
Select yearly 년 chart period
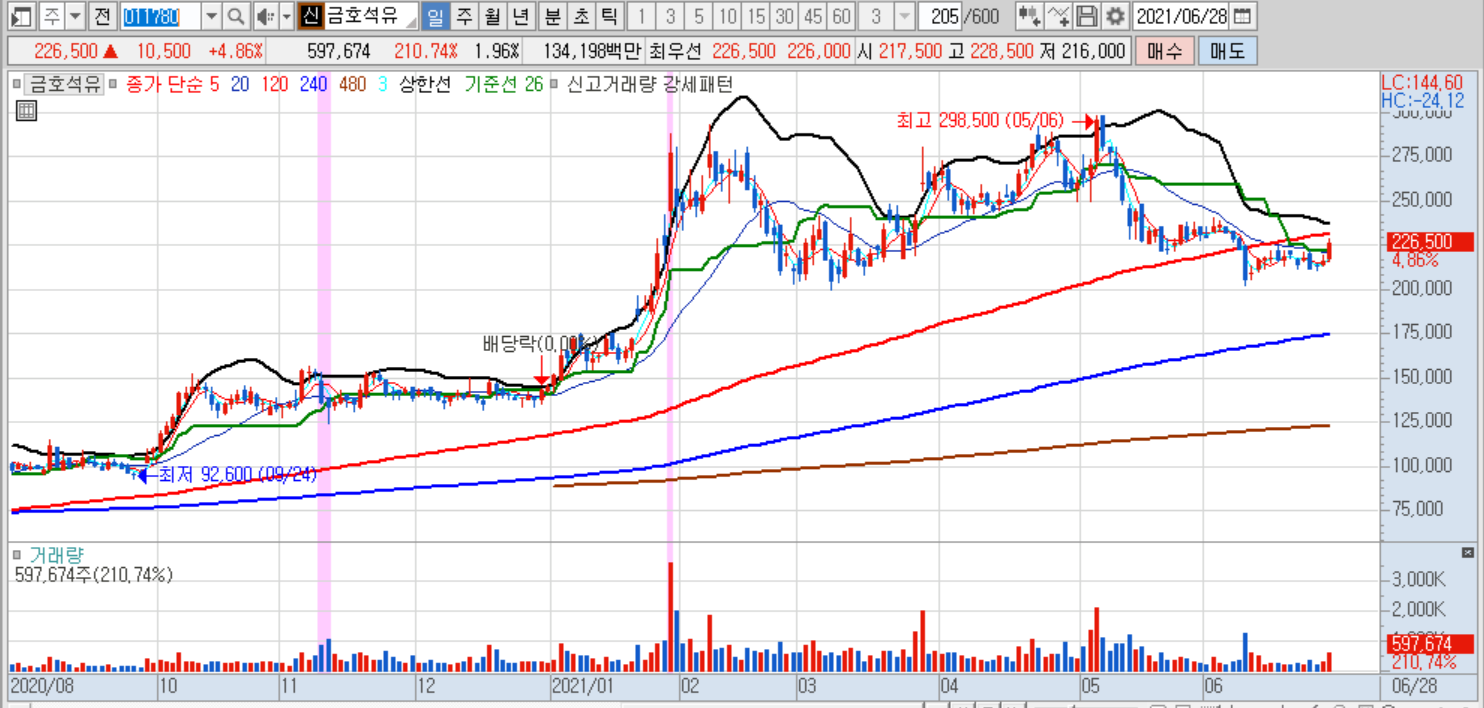point(520,16)
